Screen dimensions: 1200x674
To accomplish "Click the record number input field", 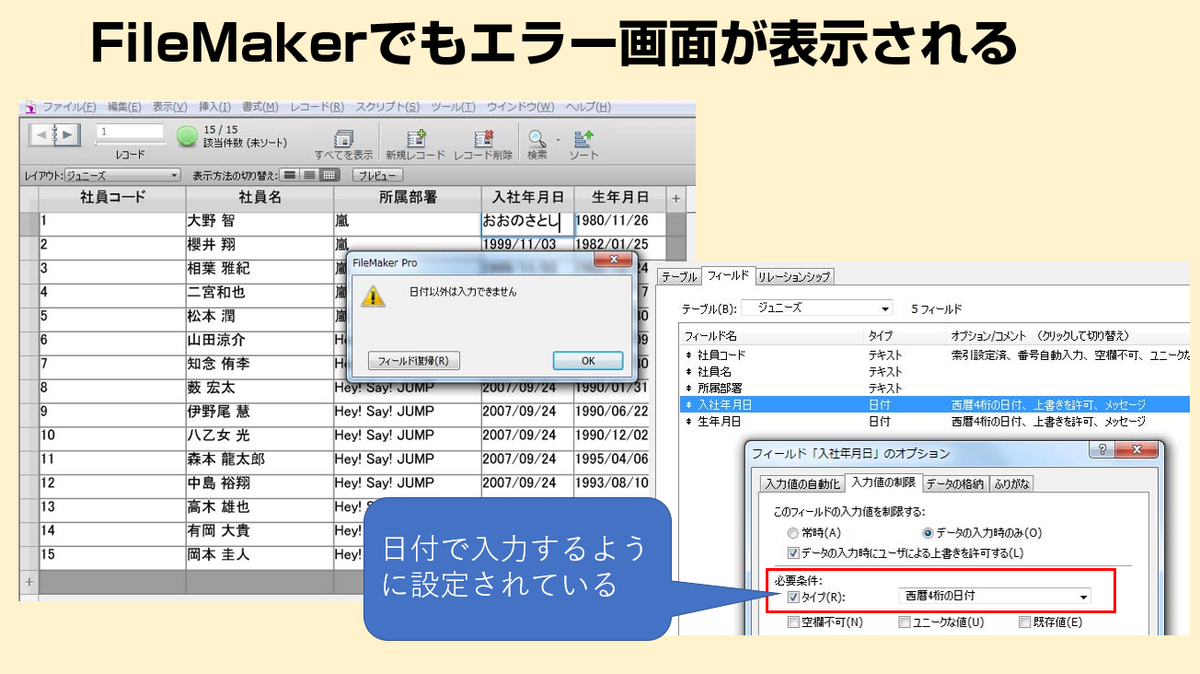I will pyautogui.click(x=130, y=131).
